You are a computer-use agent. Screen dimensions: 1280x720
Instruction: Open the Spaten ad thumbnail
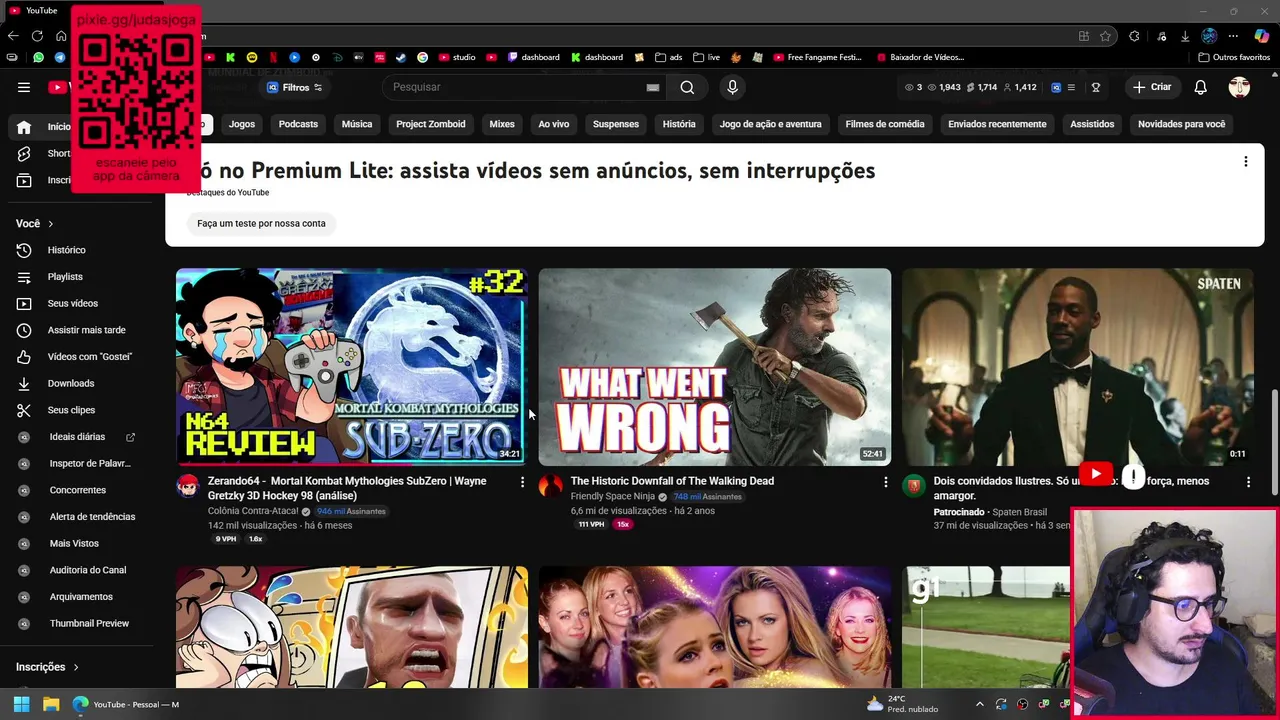pyautogui.click(x=1078, y=366)
